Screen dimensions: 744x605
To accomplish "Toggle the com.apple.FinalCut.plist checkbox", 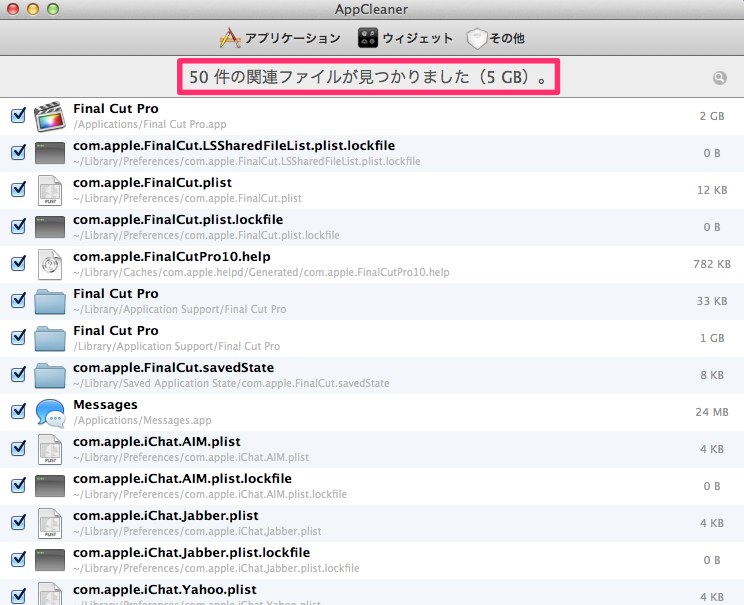I will tap(19, 189).
